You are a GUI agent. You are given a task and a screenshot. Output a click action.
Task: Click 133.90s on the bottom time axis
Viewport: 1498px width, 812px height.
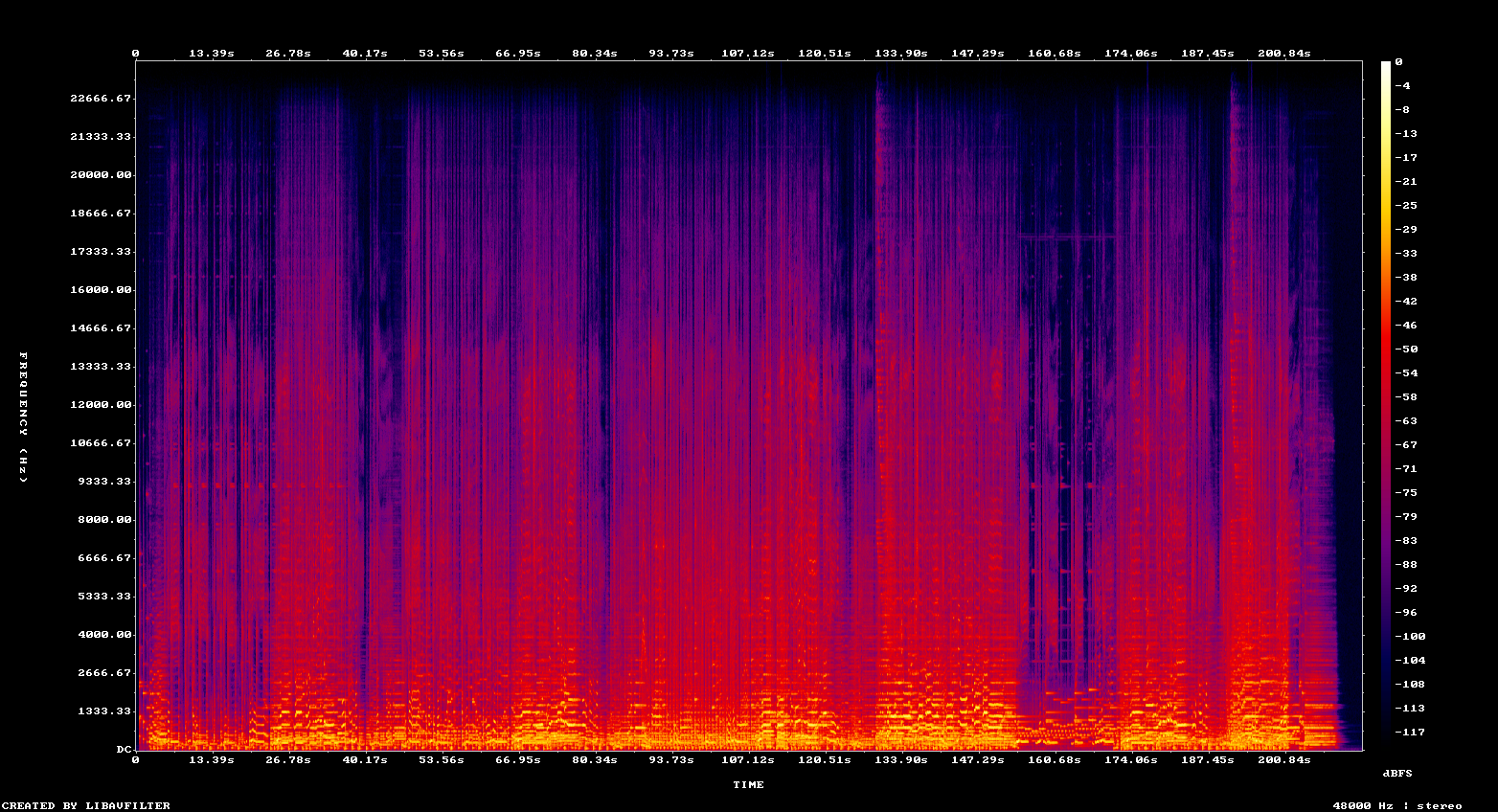click(901, 760)
